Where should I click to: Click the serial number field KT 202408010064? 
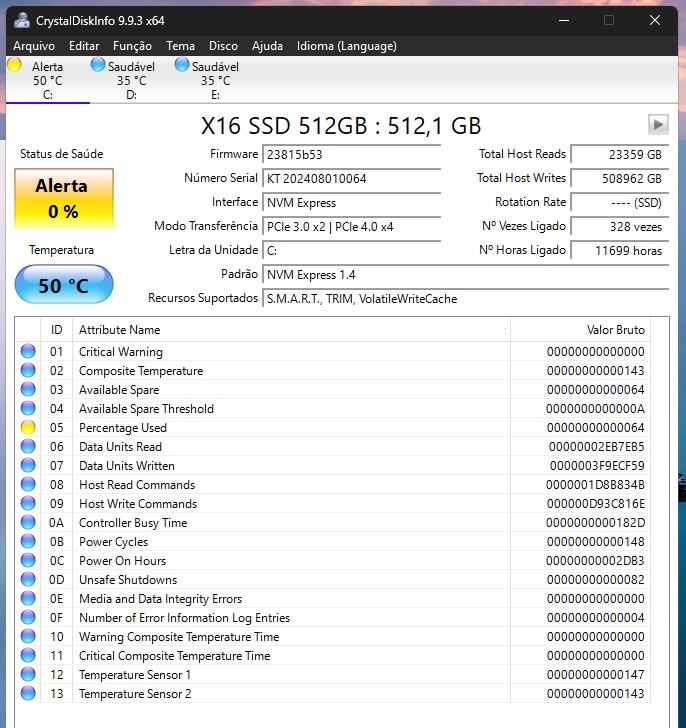[351, 178]
